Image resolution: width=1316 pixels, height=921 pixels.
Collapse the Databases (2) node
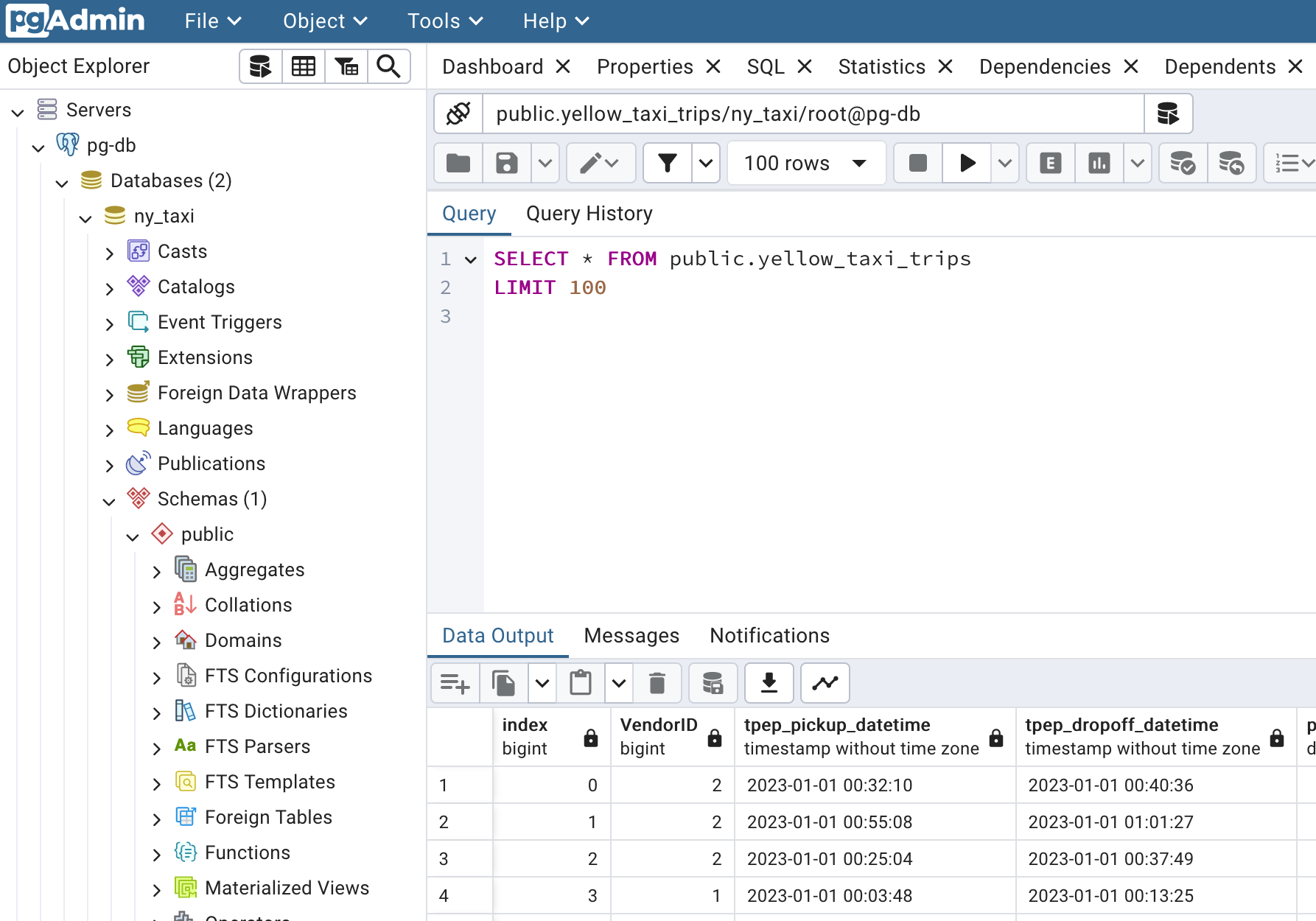[62, 183]
